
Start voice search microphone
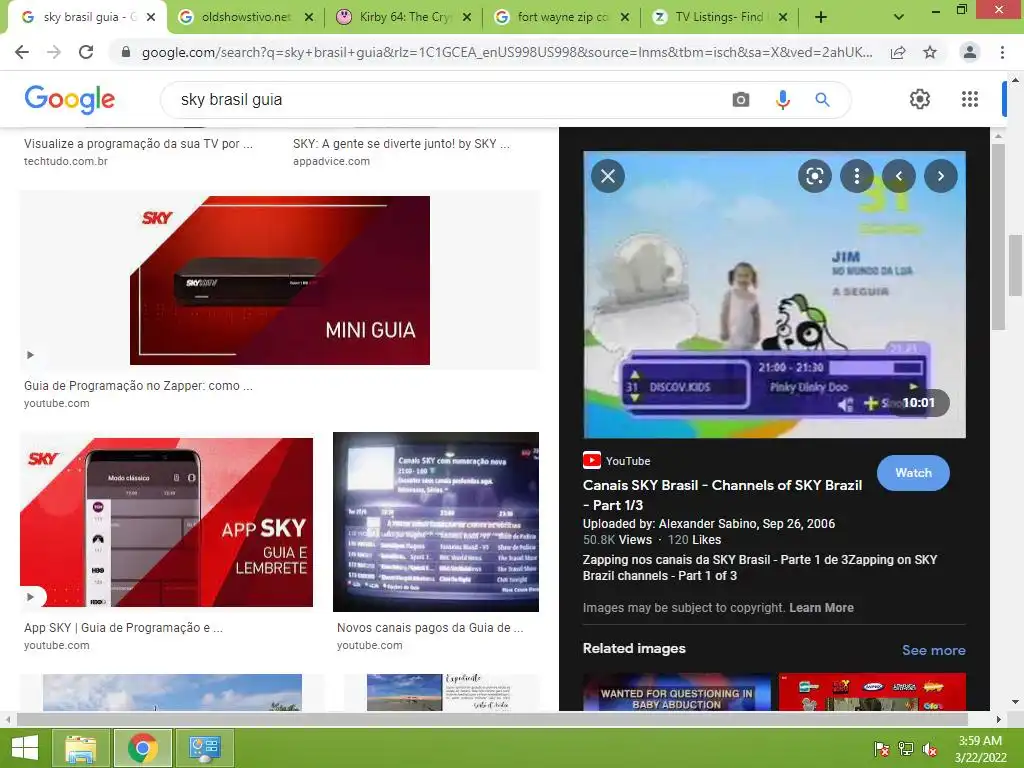(x=782, y=99)
